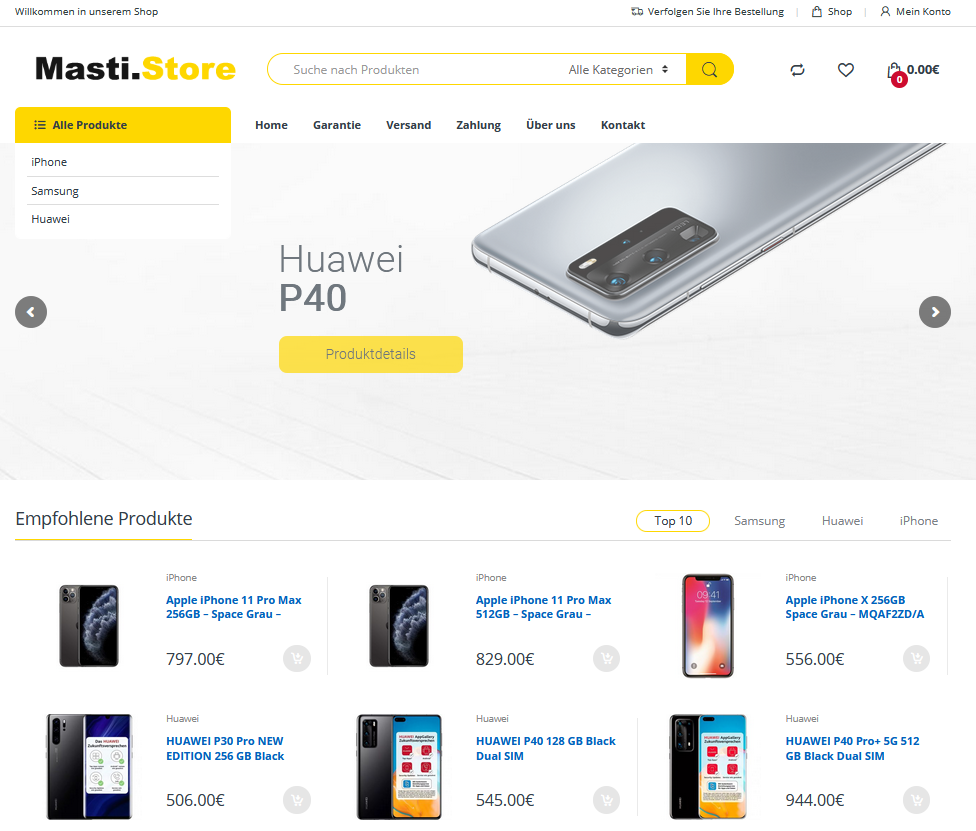Open the Garantie menu item
This screenshot has width=976, height=831.
pos(337,125)
